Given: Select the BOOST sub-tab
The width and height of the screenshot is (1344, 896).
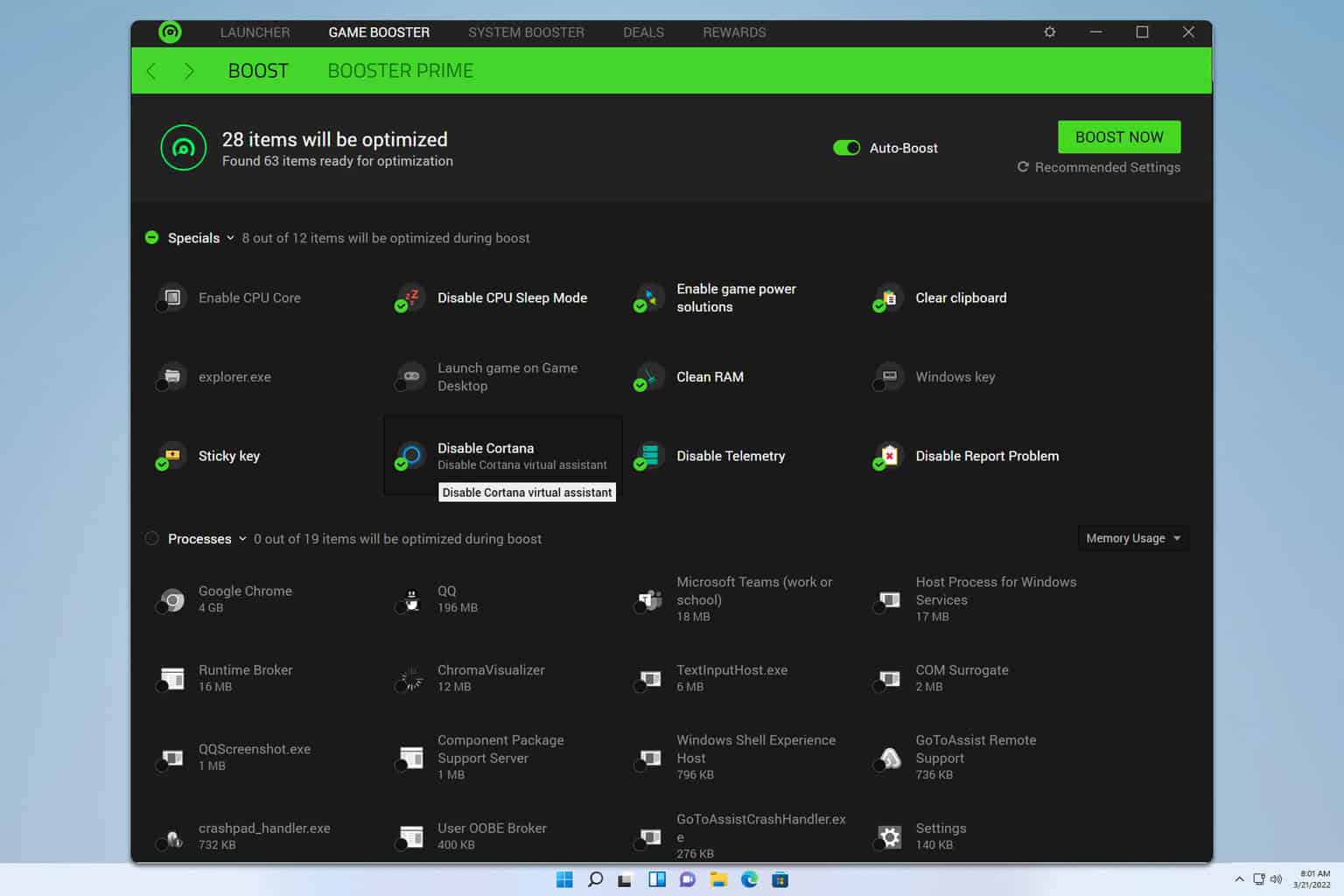Looking at the screenshot, I should [258, 71].
